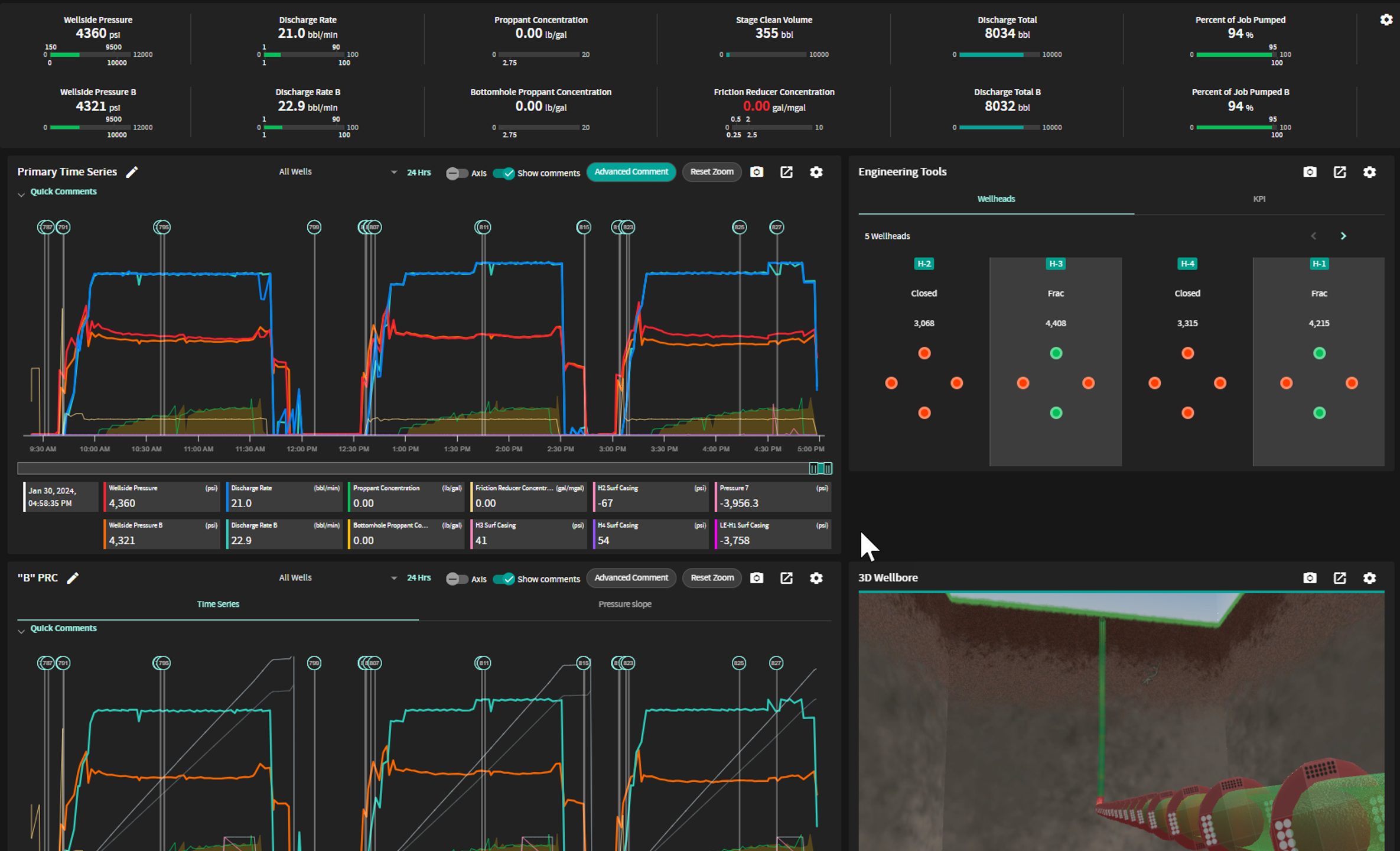Open Primary Time Series in a new window

(786, 172)
